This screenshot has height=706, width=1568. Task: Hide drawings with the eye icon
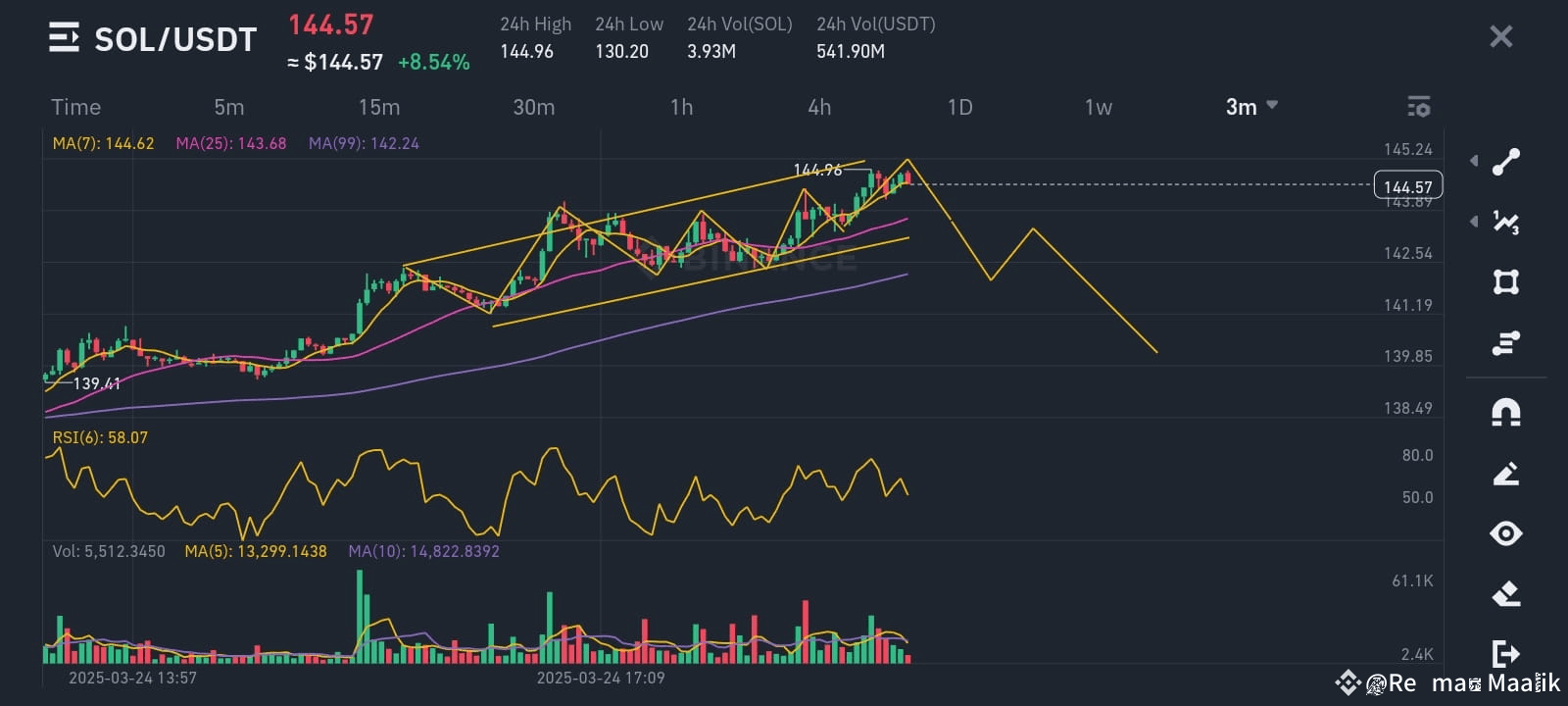(x=1506, y=533)
